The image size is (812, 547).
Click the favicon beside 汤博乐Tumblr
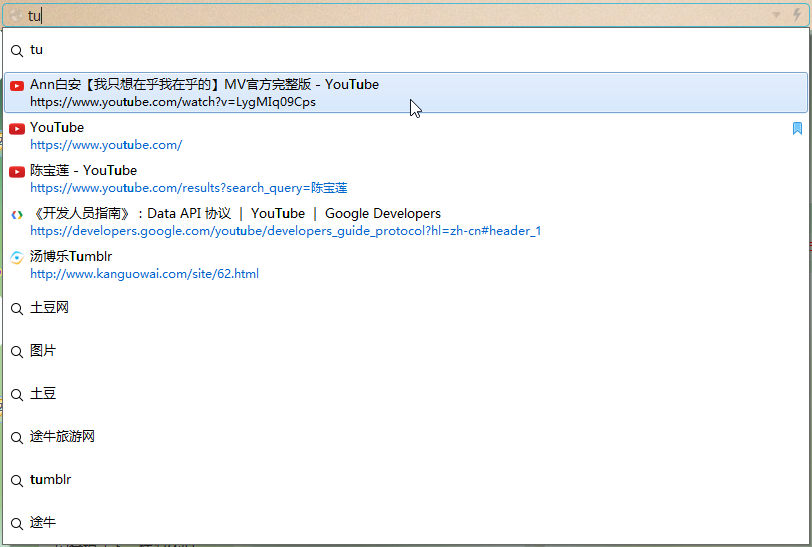coord(17,257)
